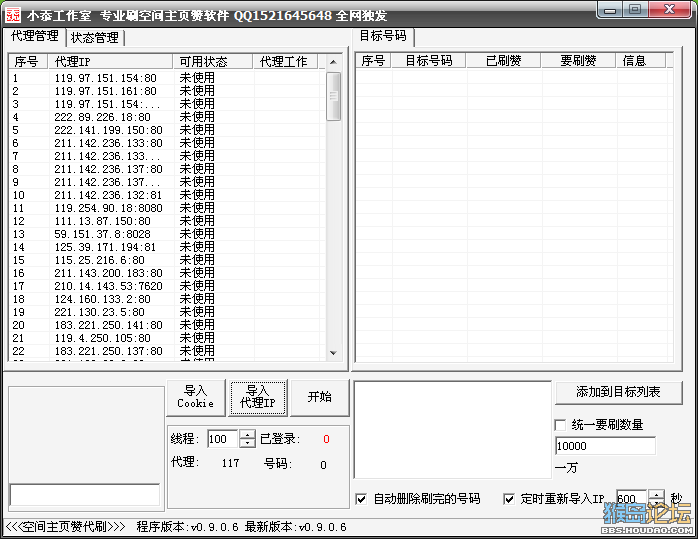Image resolution: width=698 pixels, height=539 pixels.
Task: Decrease thread count with the 线程 spinner down arrow
Action: 247,443
